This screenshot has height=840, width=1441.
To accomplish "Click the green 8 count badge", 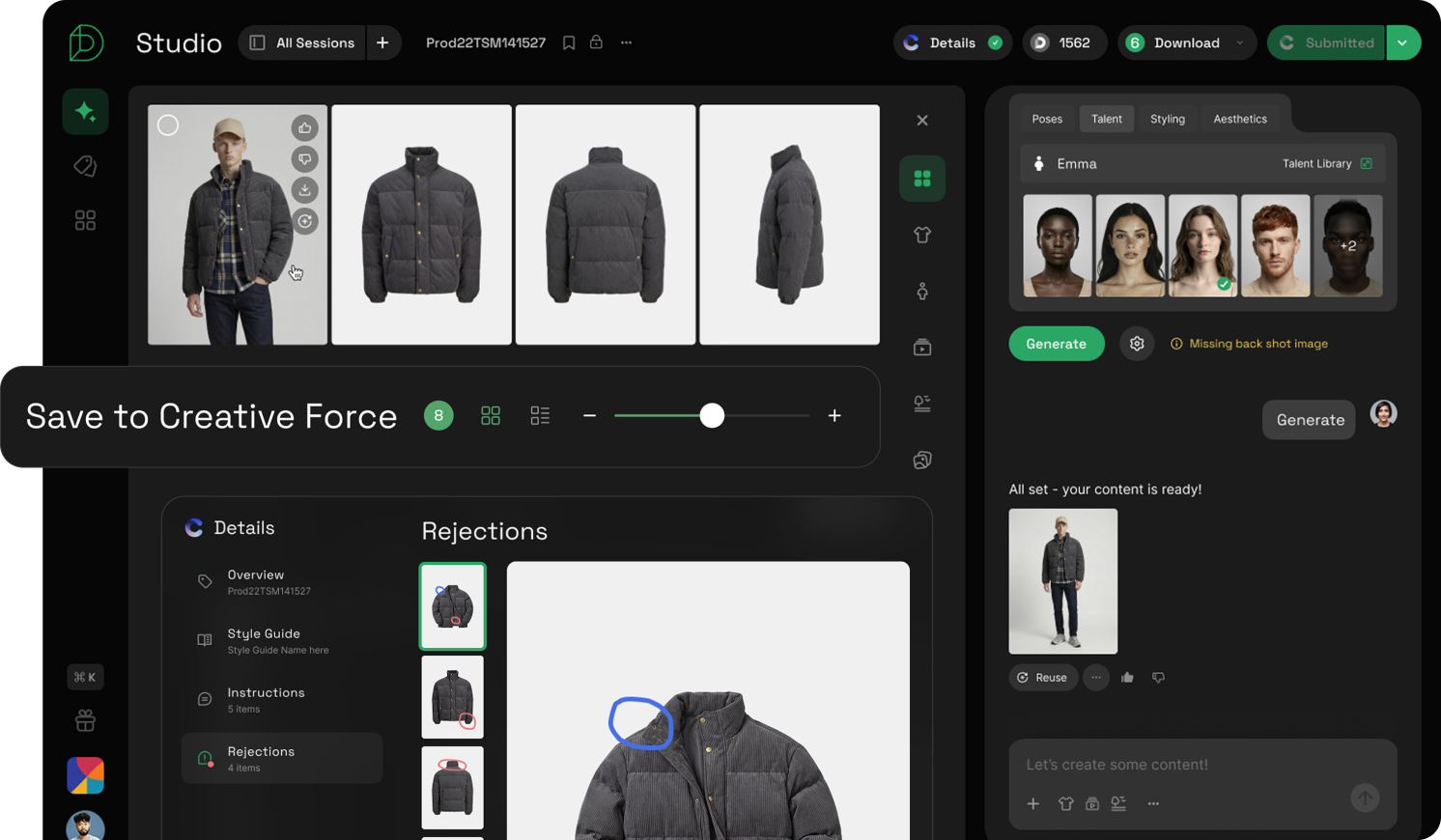I will click(438, 415).
